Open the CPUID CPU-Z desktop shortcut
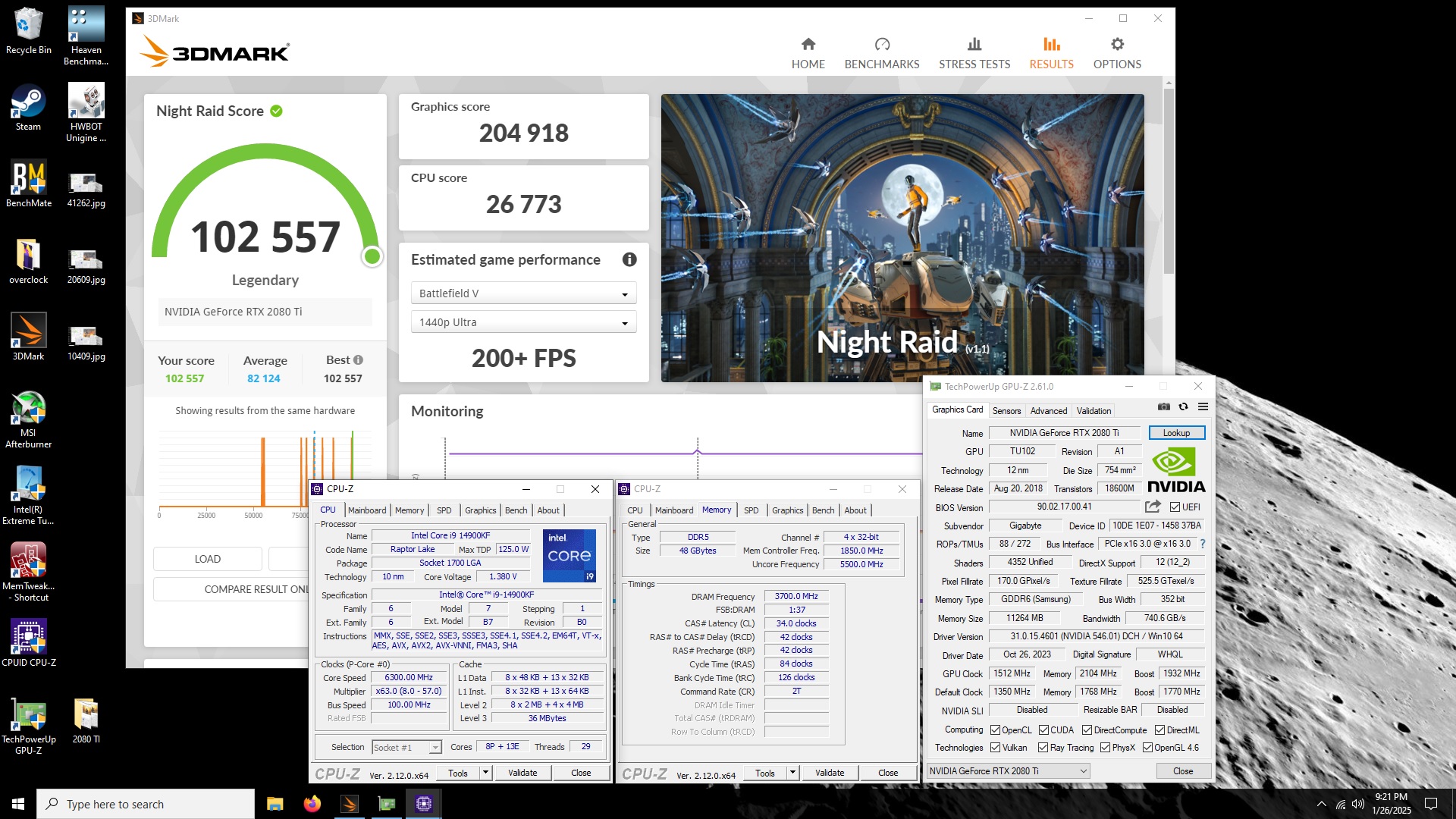Image resolution: width=1456 pixels, height=819 pixels. click(x=29, y=643)
